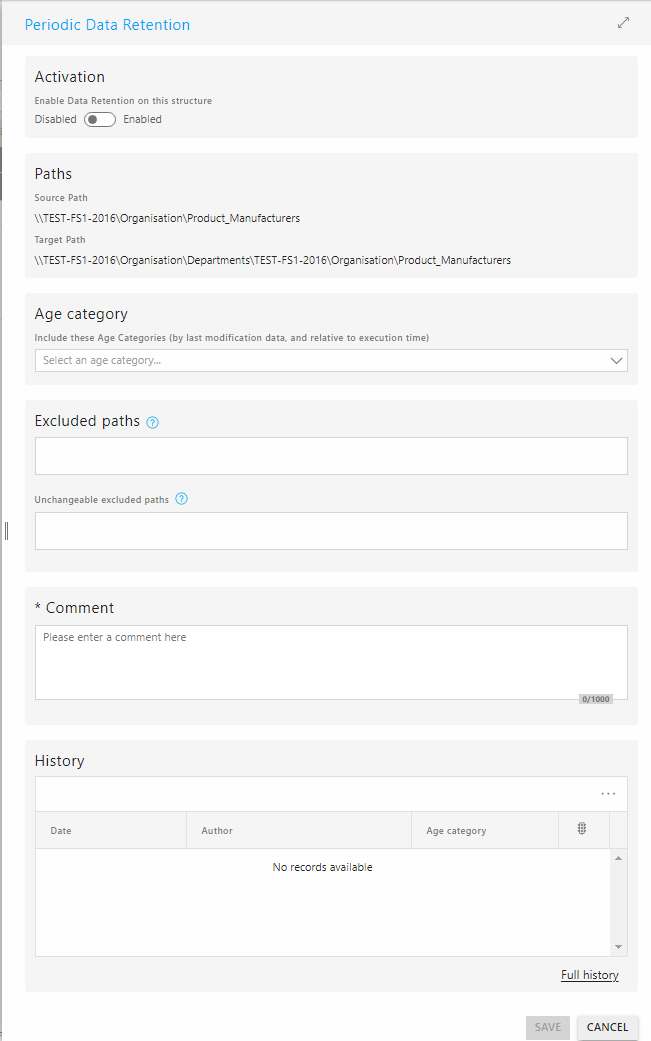
Task: Open the History grid three-dot menu
Action: [608, 794]
